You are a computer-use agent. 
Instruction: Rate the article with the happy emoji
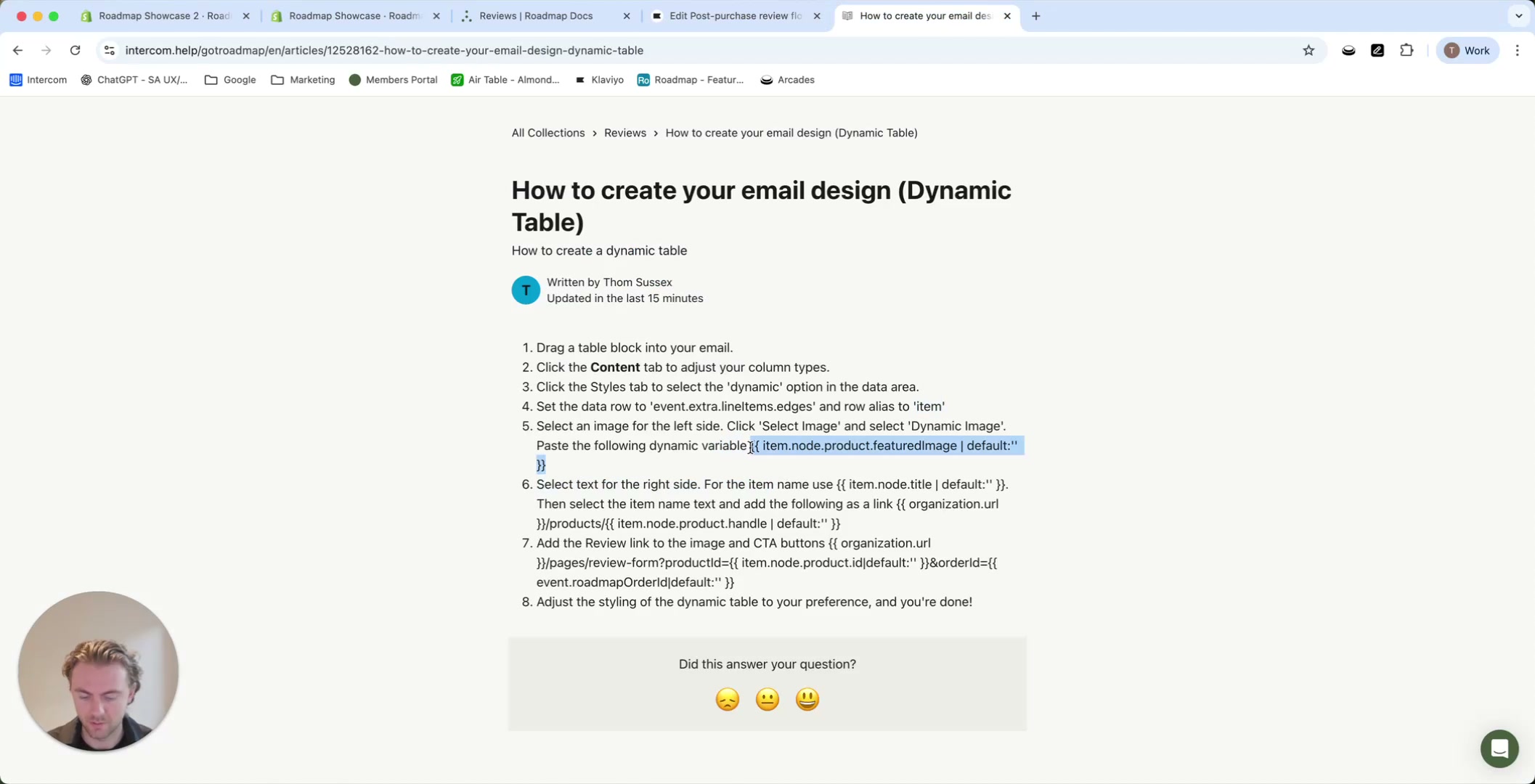(x=807, y=699)
